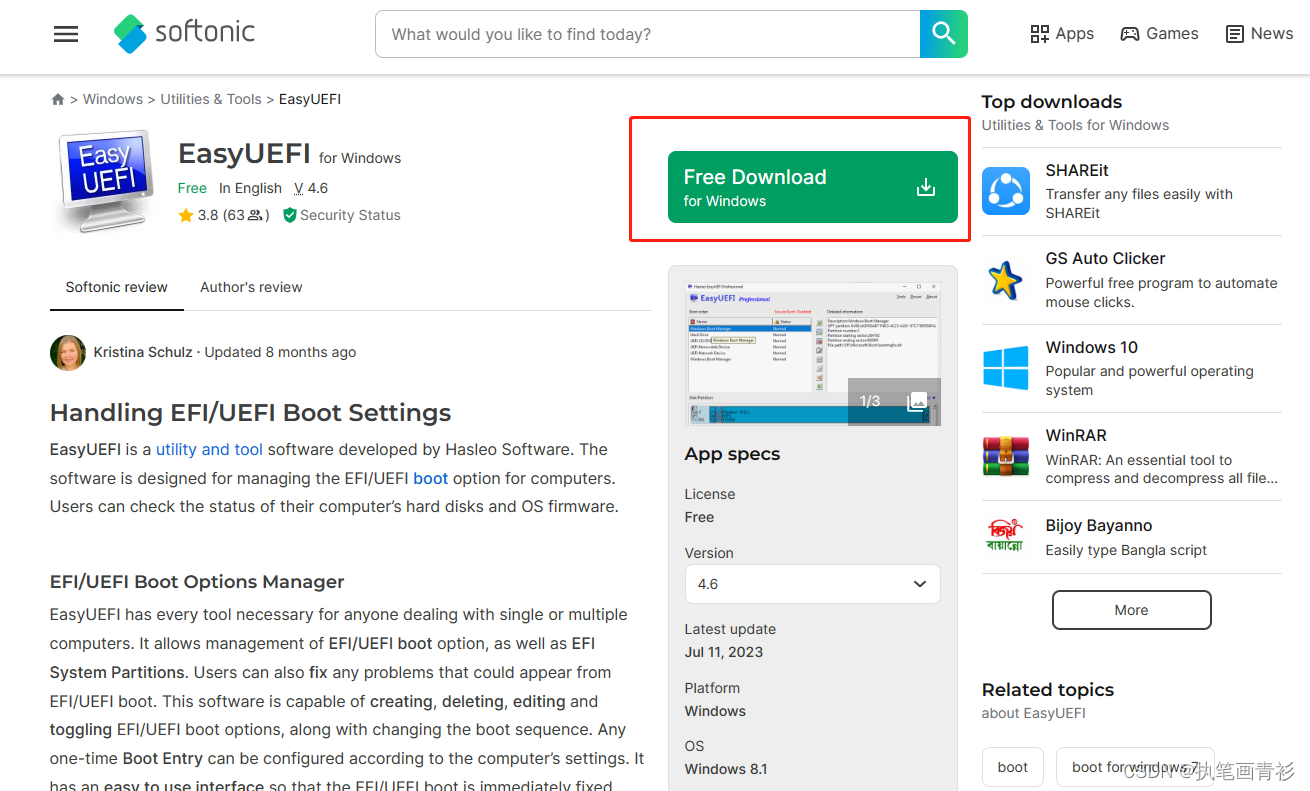Click Handling EFI/UEFI Boot Settings heading

[x=251, y=413]
